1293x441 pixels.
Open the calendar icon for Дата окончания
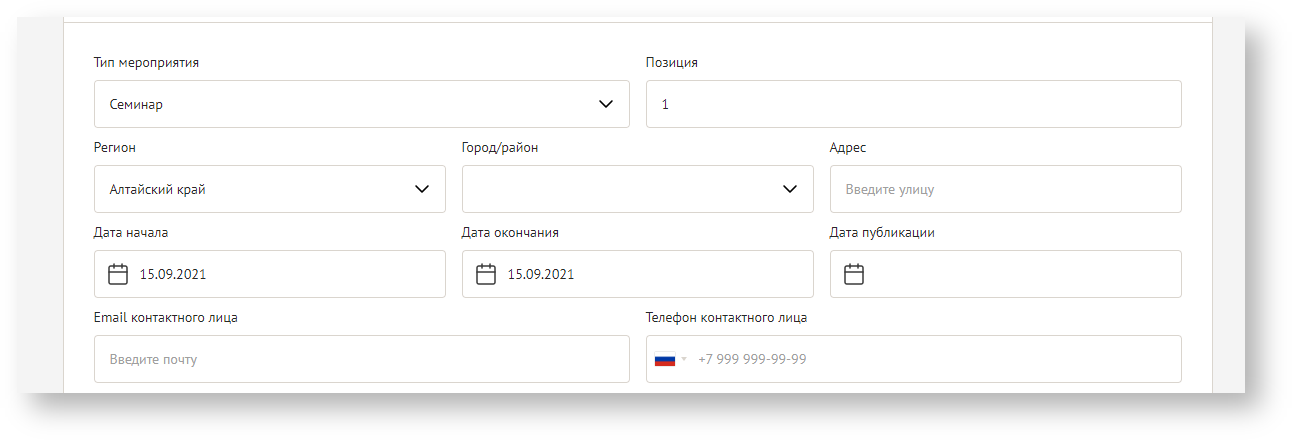486,274
